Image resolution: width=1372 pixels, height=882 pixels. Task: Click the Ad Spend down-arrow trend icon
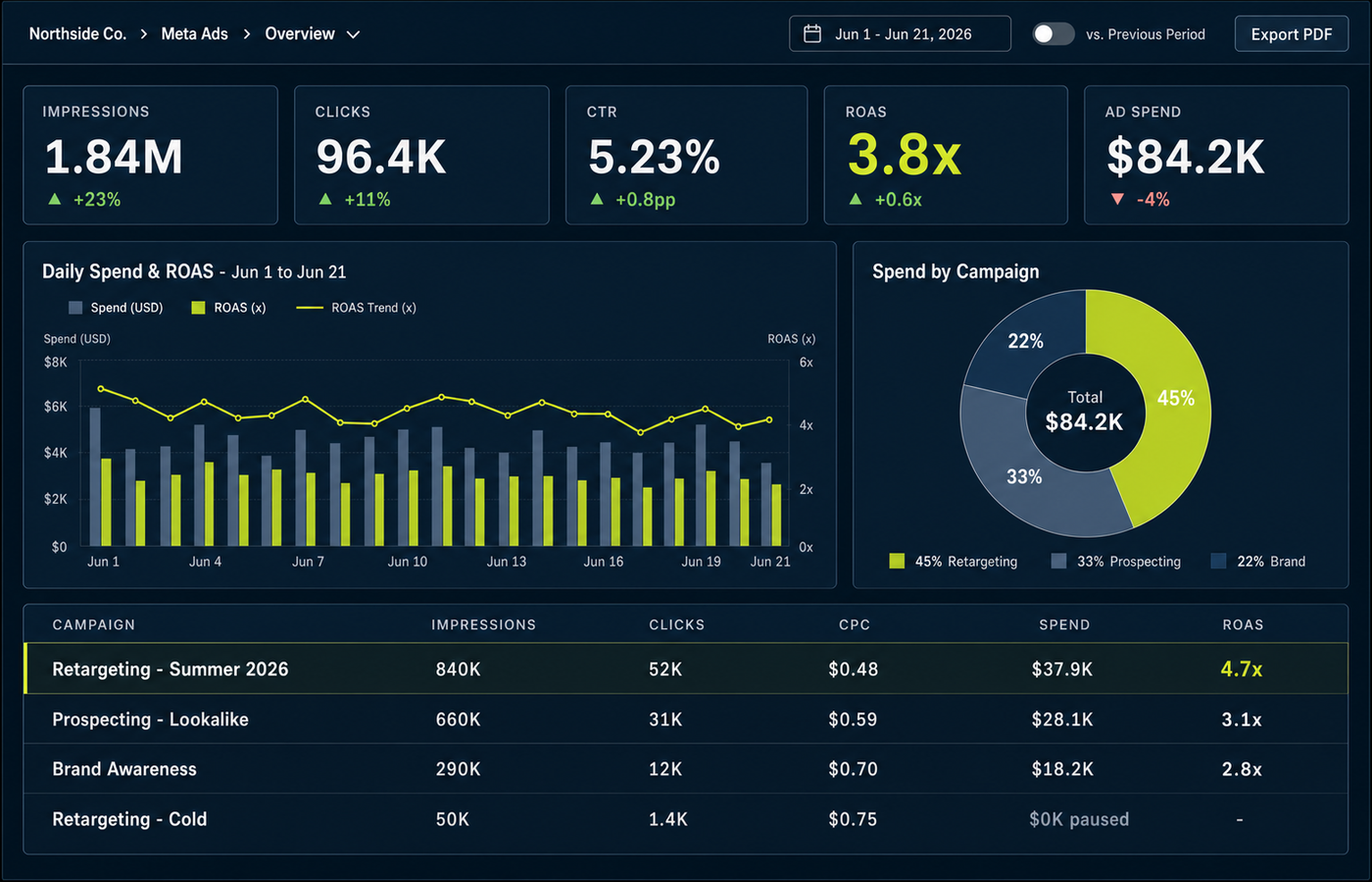tap(1117, 199)
